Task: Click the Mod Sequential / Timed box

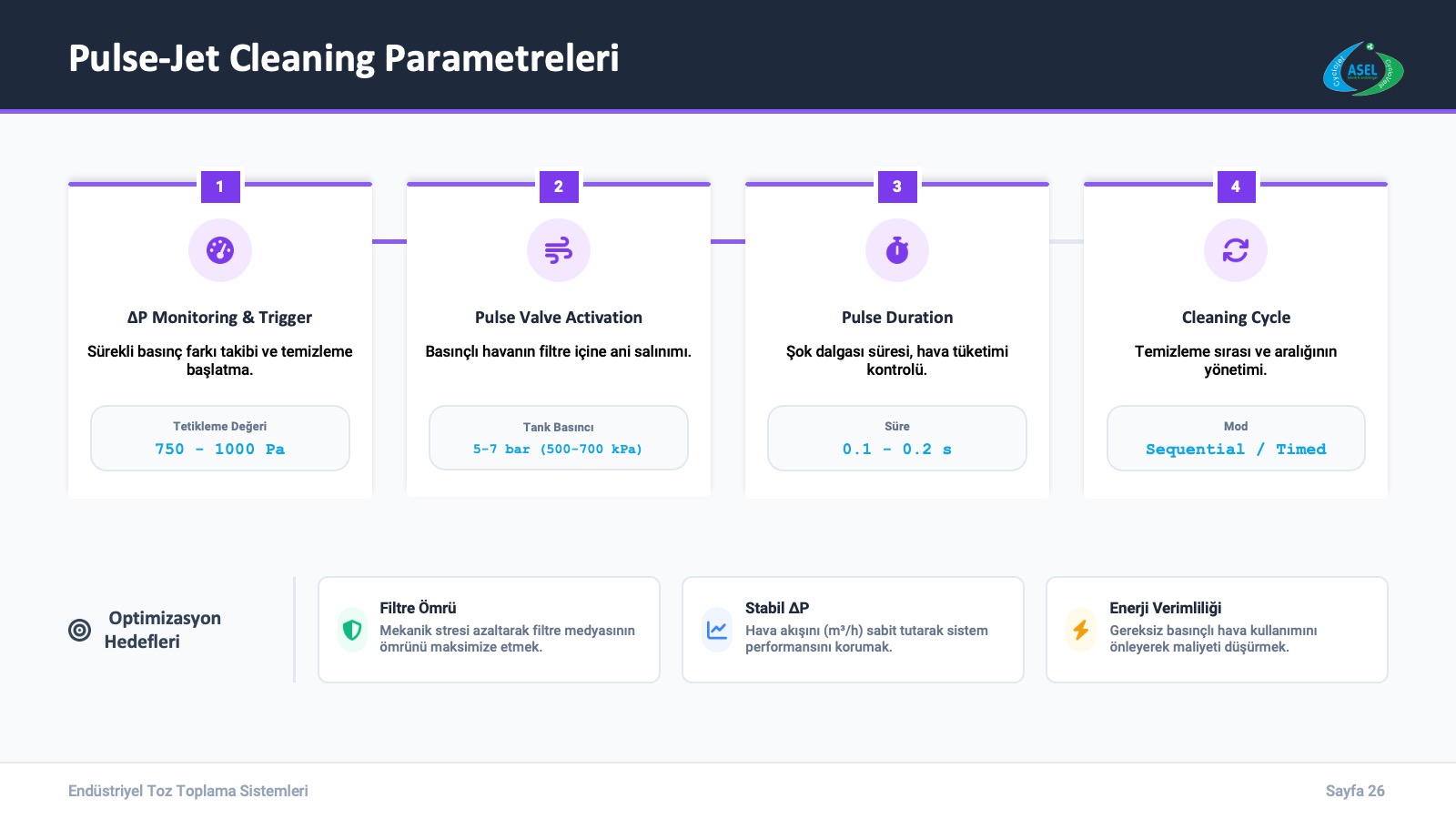Action: [1236, 439]
